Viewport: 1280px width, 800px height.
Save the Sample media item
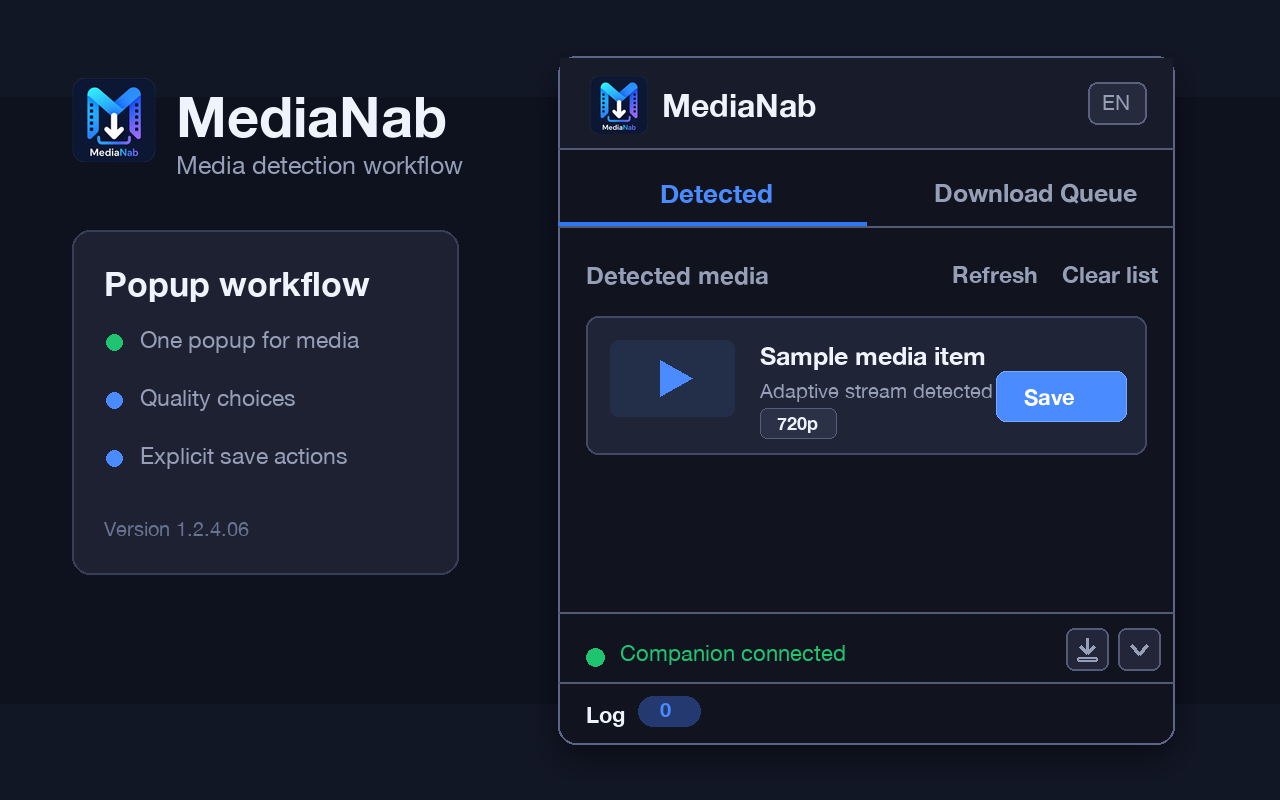coord(1061,397)
